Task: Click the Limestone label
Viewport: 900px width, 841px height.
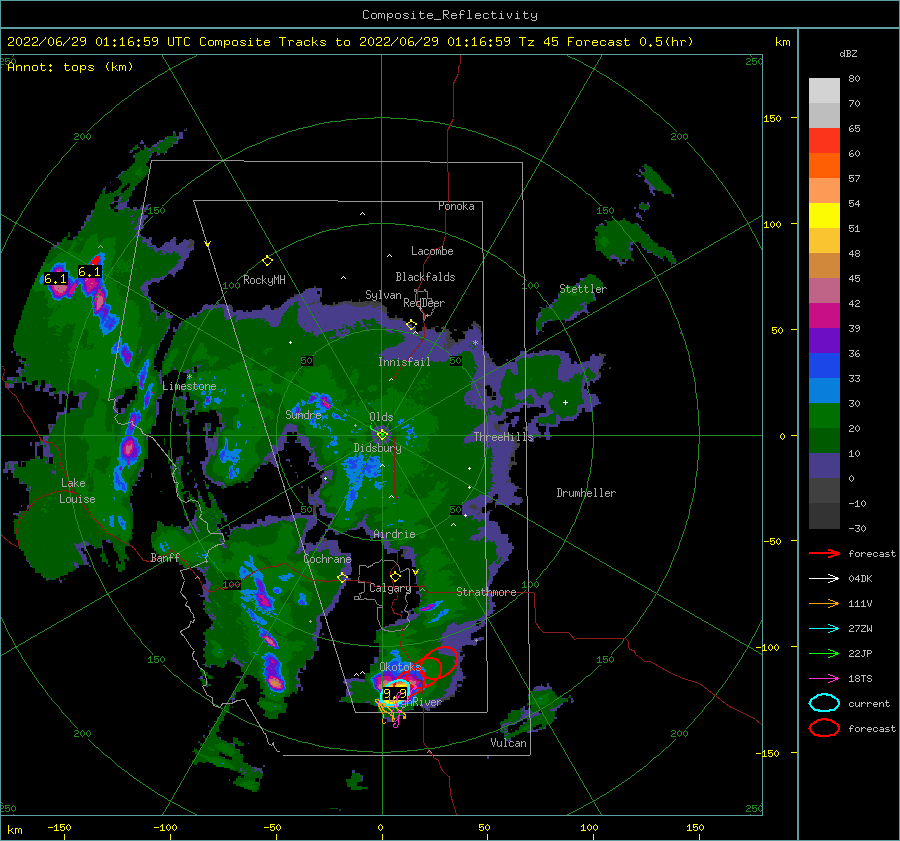Action: (x=189, y=386)
